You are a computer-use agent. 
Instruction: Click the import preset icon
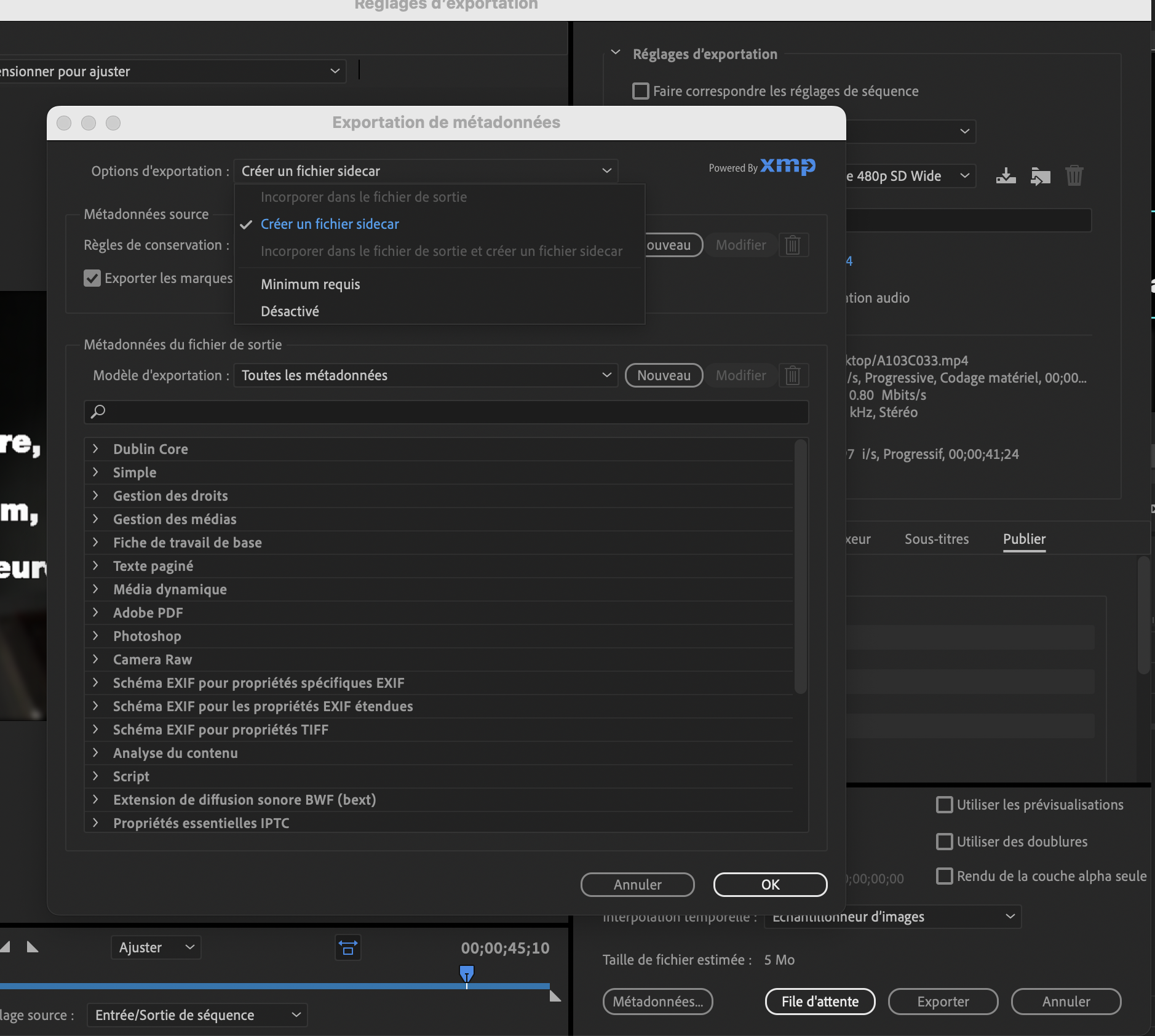(x=1040, y=177)
